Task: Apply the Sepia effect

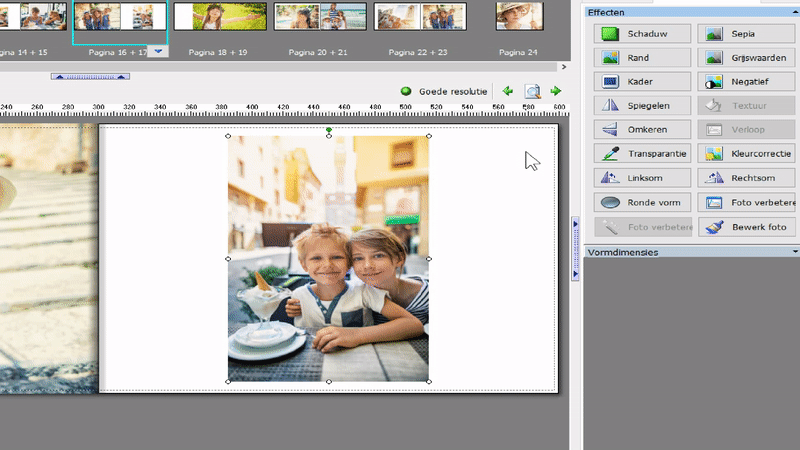Action: click(x=747, y=34)
